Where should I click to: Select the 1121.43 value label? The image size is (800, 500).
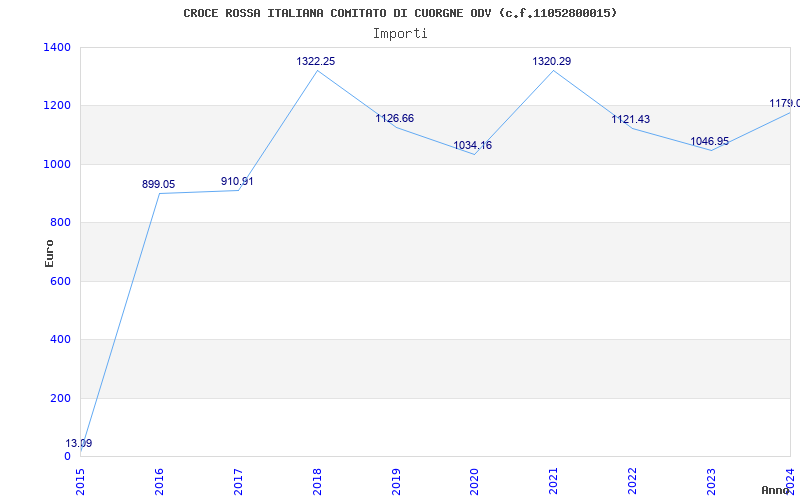(x=631, y=119)
